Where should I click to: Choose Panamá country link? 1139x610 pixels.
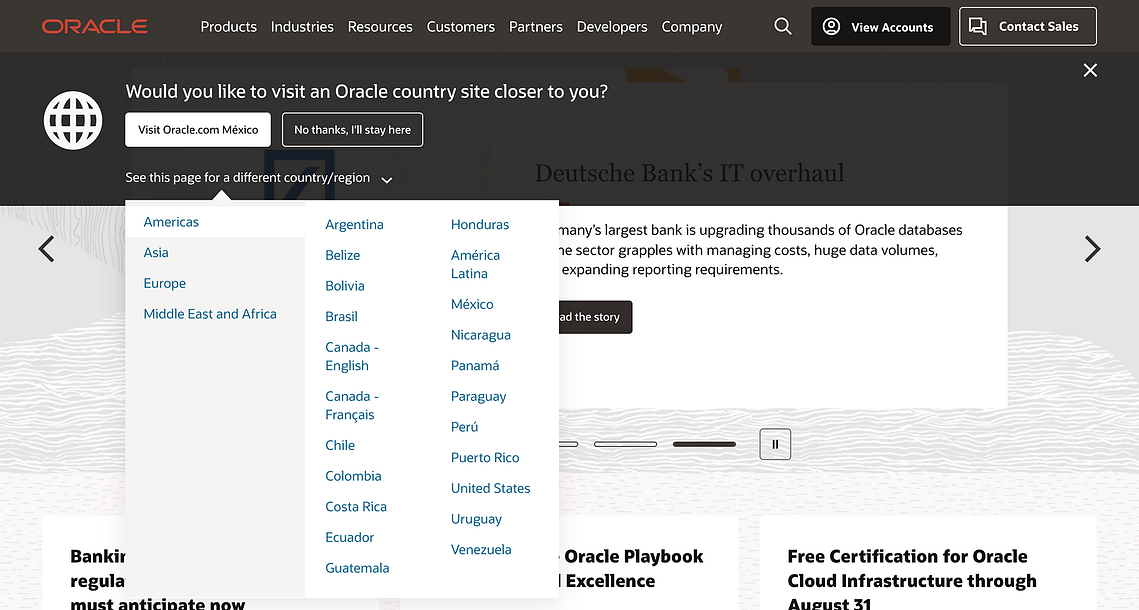pyautogui.click(x=475, y=365)
